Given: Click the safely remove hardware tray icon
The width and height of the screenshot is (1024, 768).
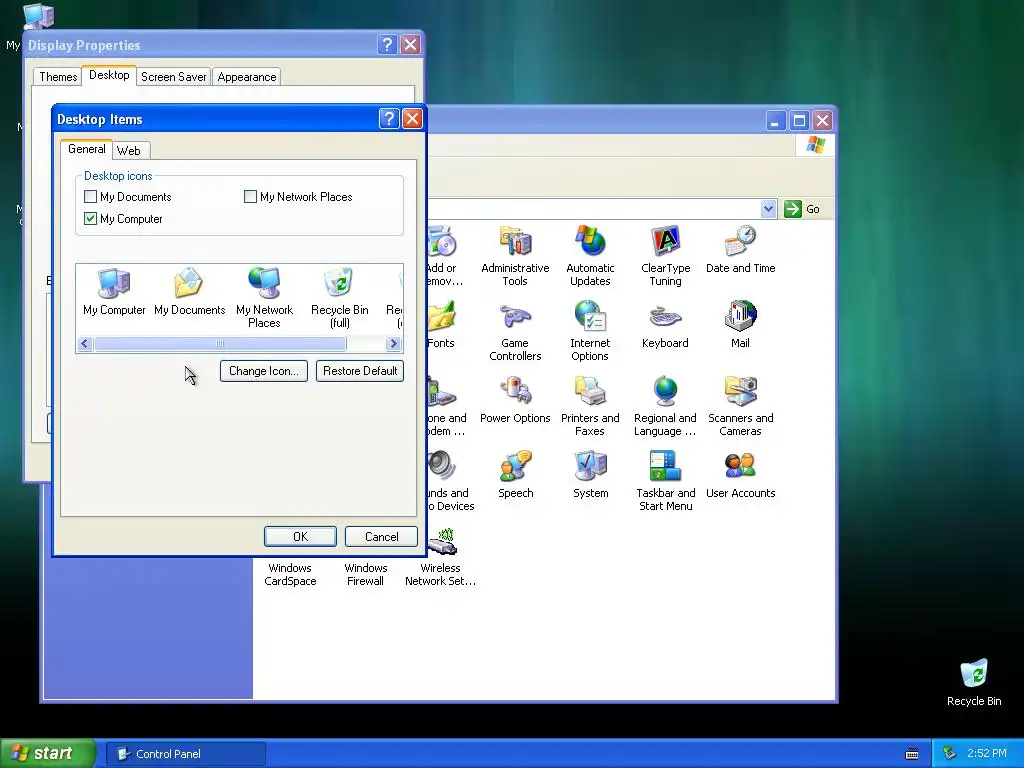Looking at the screenshot, I should (950, 754).
